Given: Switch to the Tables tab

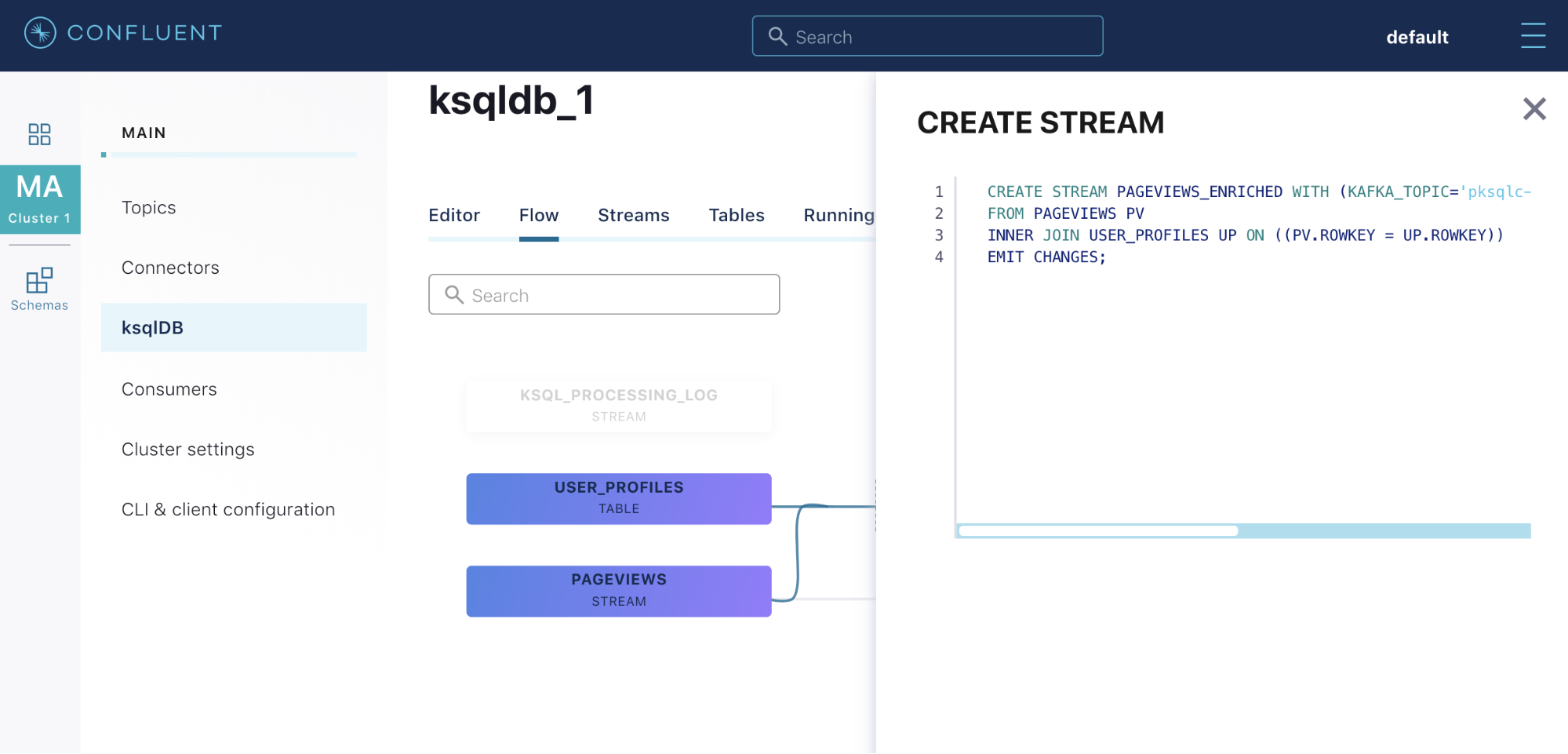Looking at the screenshot, I should [x=737, y=215].
